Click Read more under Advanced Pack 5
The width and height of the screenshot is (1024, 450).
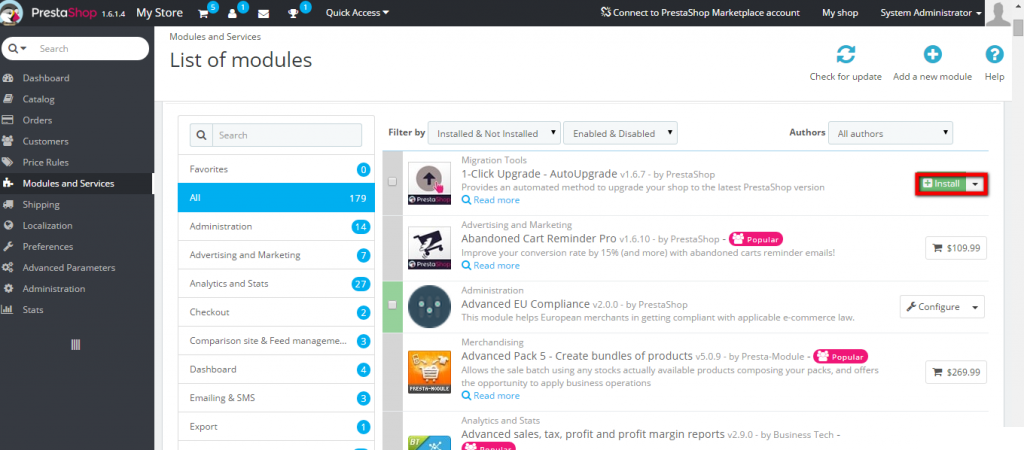(490, 396)
